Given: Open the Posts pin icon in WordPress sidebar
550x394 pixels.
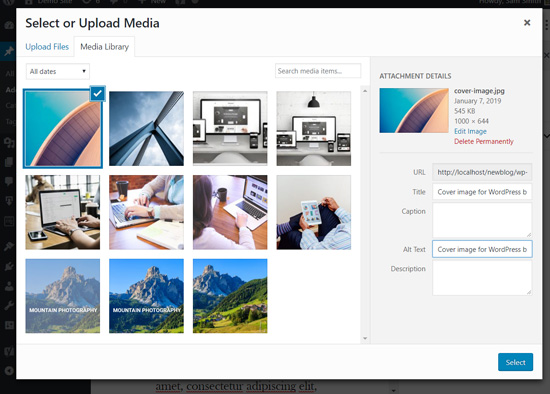Looking at the screenshot, I should pos(9,51).
